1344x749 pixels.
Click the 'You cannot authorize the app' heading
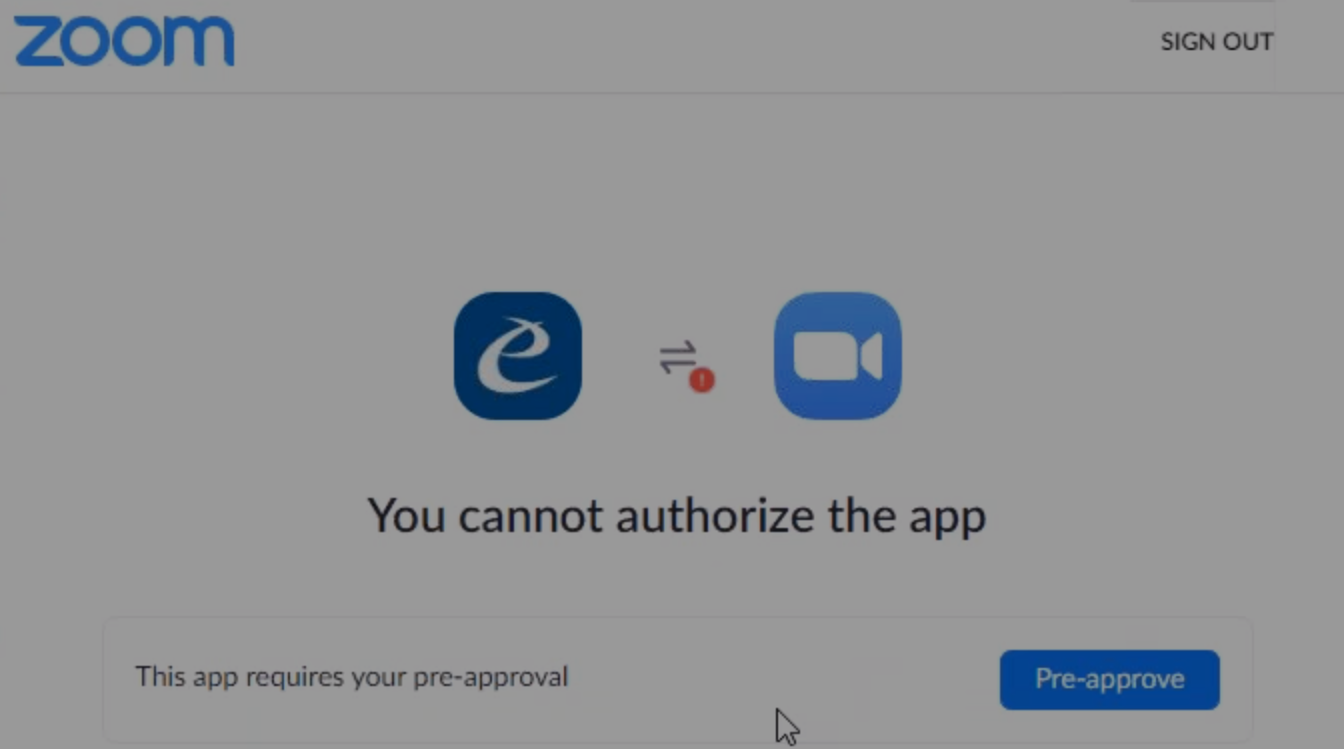[677, 516]
